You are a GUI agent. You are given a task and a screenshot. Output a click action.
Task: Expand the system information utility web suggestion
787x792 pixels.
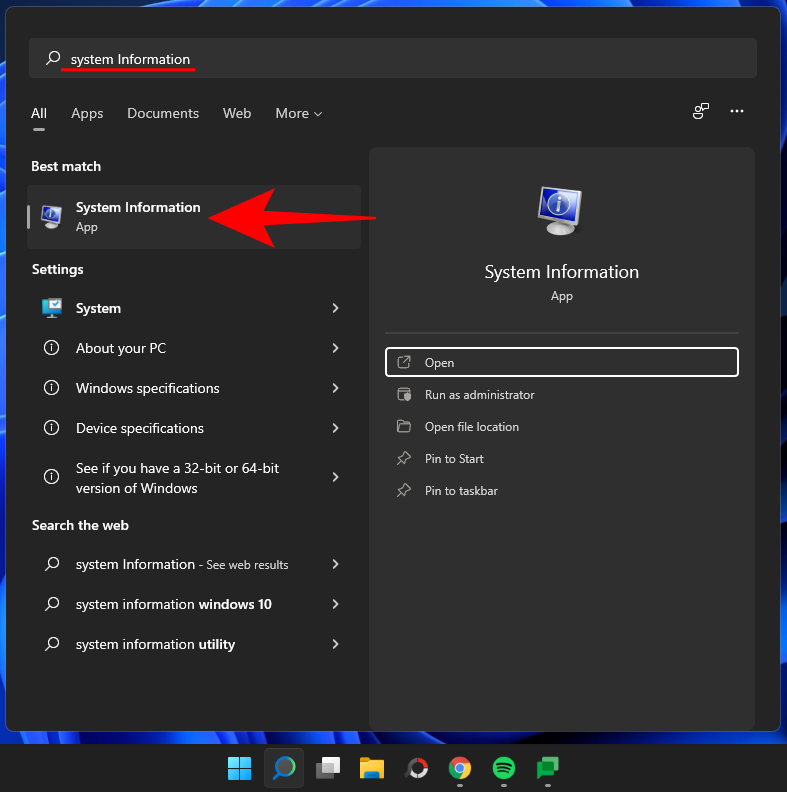pyautogui.click(x=336, y=644)
